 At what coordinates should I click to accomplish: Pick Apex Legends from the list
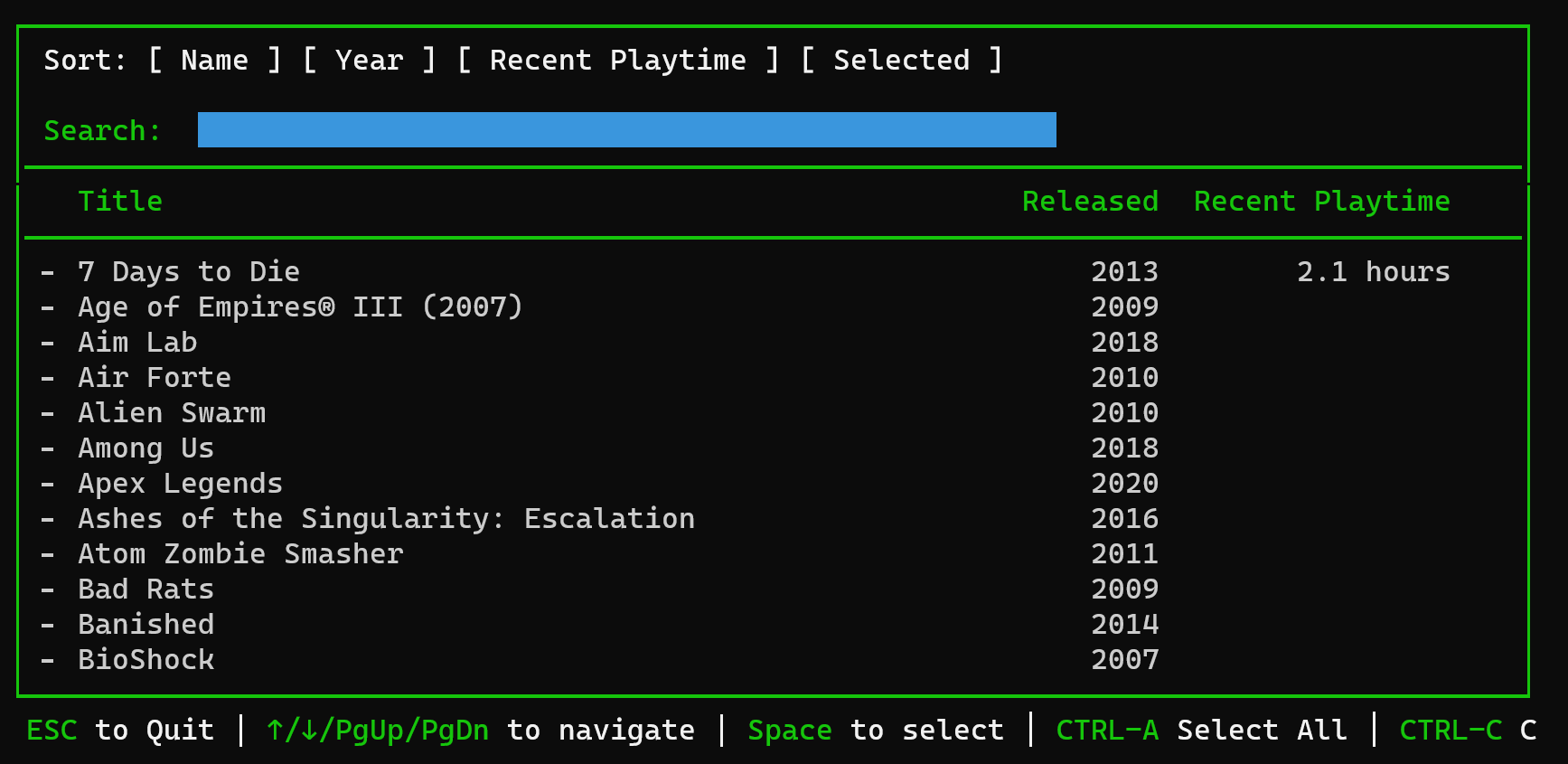click(746, 483)
